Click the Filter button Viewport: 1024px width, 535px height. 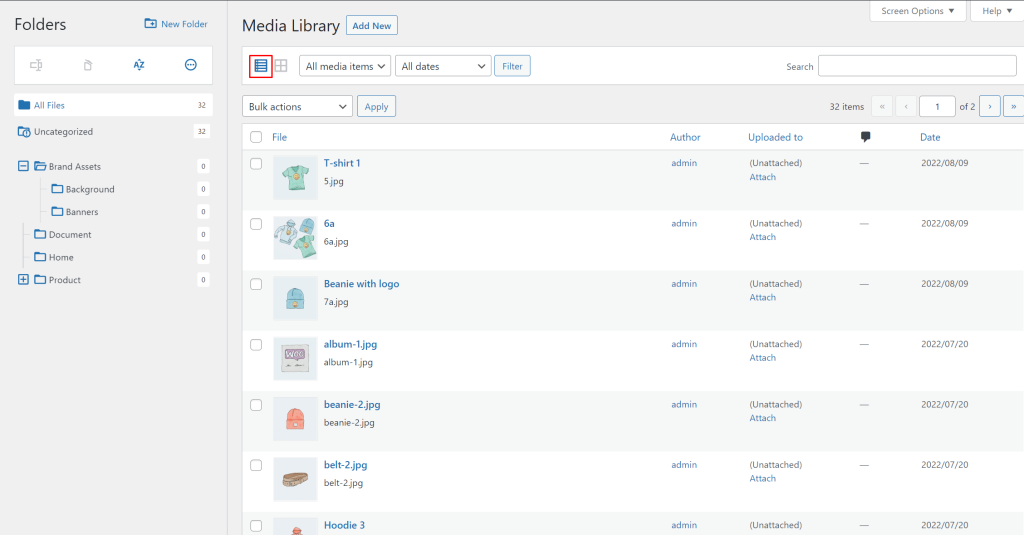coord(512,66)
